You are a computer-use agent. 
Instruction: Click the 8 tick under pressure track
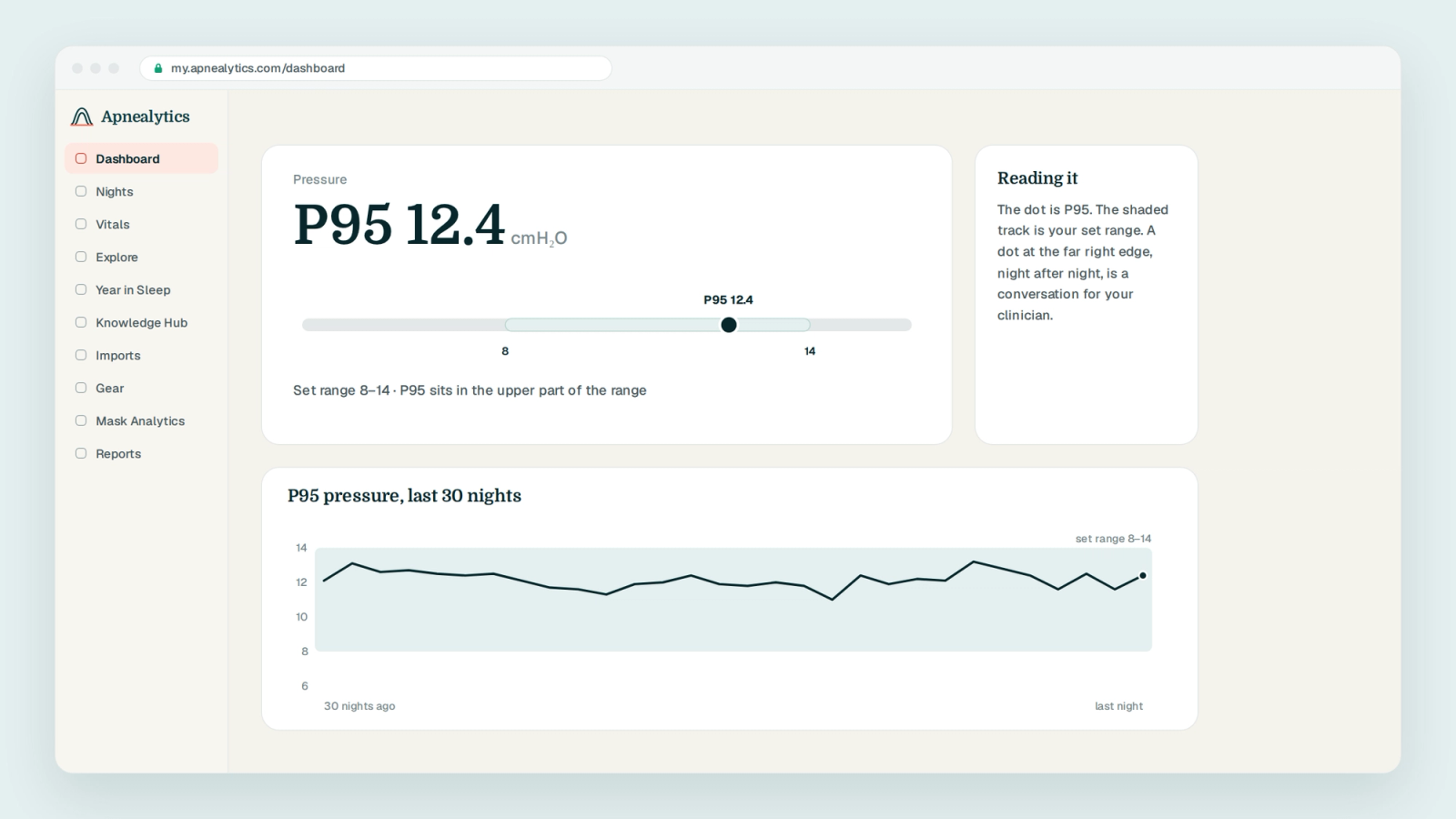pyautogui.click(x=505, y=351)
